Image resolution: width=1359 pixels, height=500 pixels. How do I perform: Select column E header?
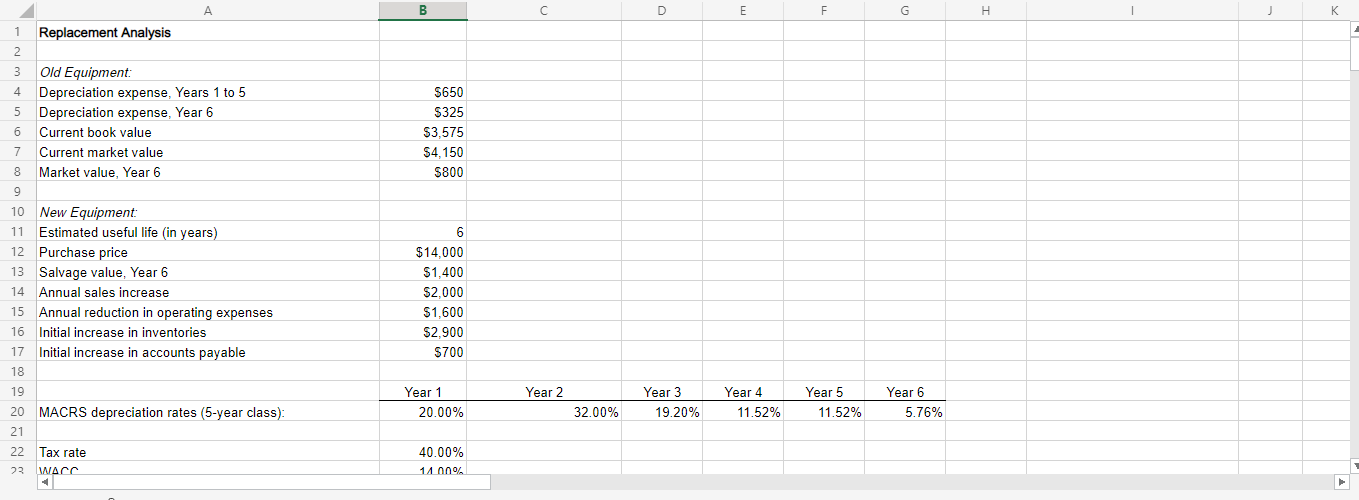click(x=742, y=11)
